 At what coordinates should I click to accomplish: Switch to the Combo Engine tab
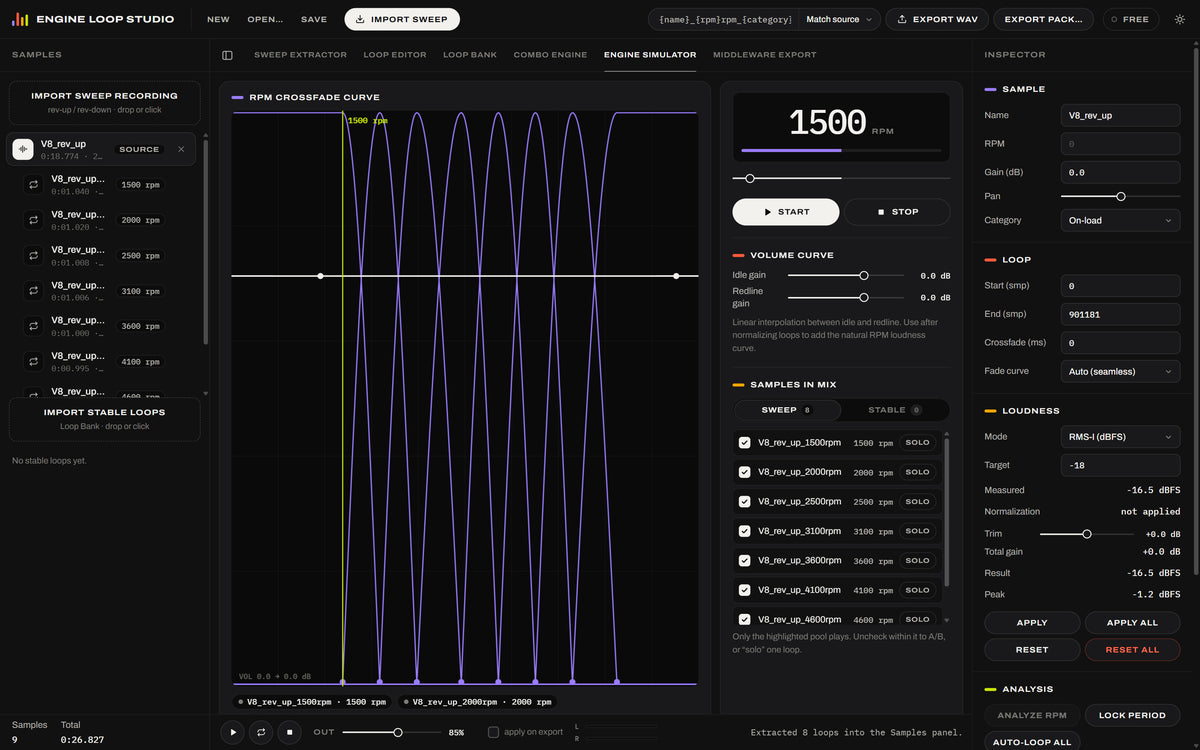pyautogui.click(x=550, y=55)
